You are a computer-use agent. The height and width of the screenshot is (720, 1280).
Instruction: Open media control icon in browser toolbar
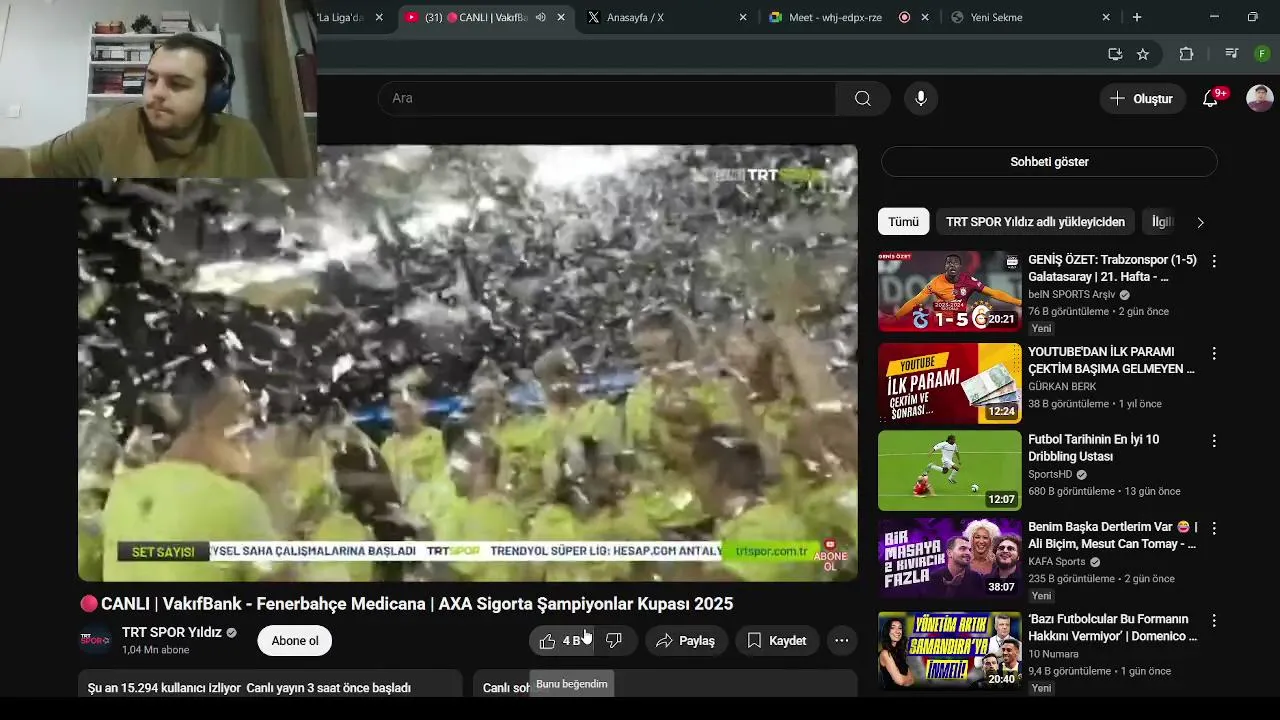[x=1232, y=54]
